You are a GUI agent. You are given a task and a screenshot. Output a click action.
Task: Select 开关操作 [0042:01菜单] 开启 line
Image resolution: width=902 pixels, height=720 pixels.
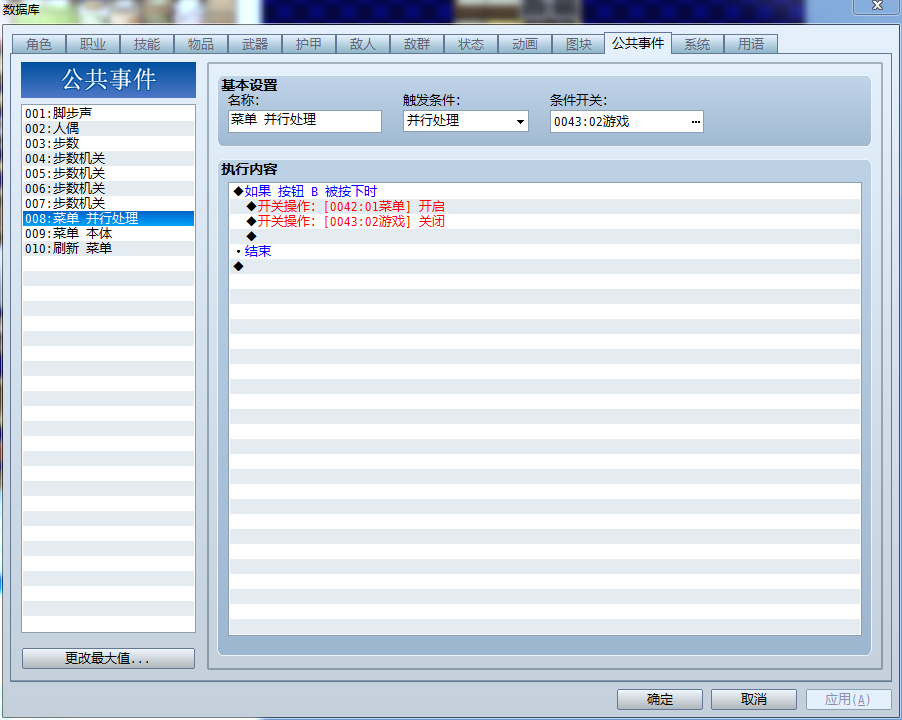tap(545, 206)
